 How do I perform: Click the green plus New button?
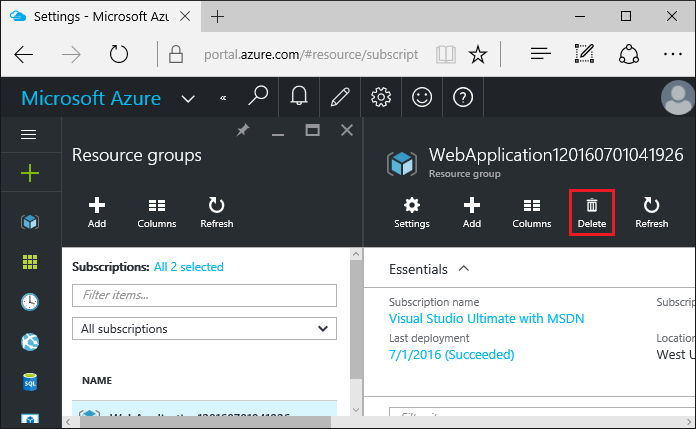point(30,174)
